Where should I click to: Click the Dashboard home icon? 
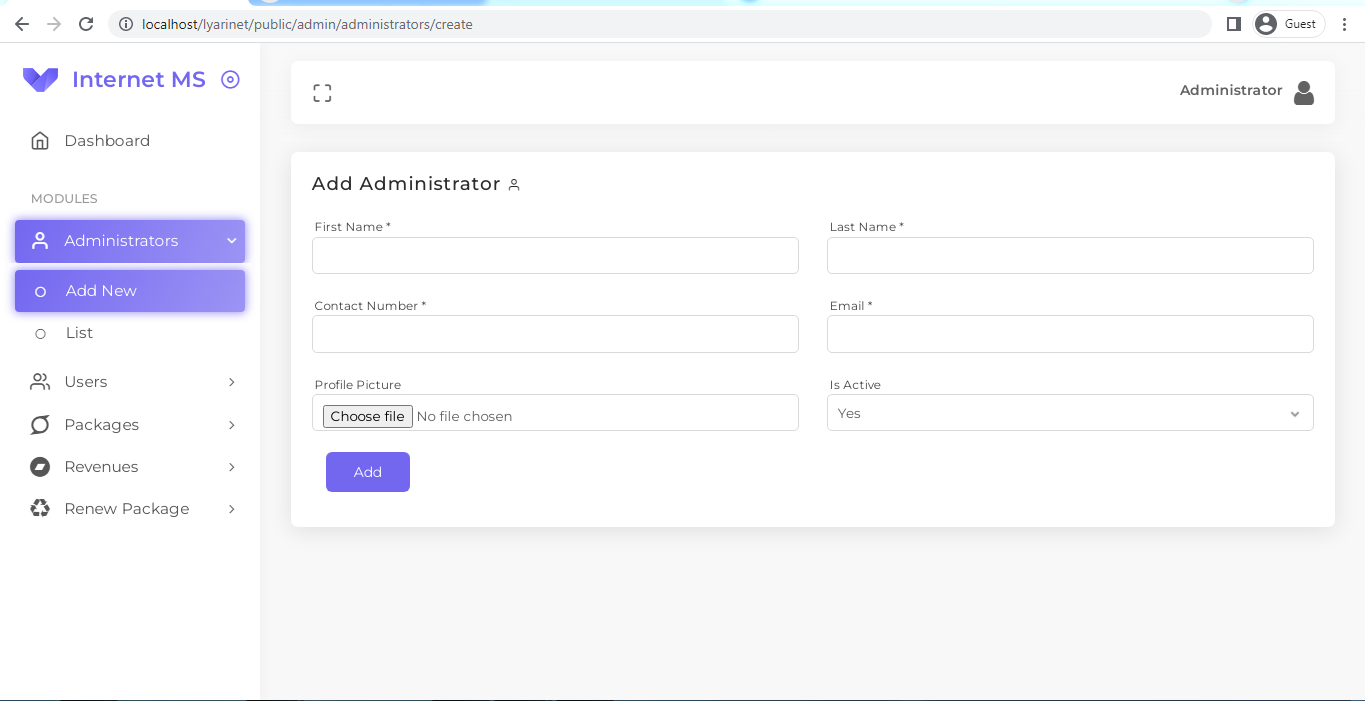tap(40, 140)
